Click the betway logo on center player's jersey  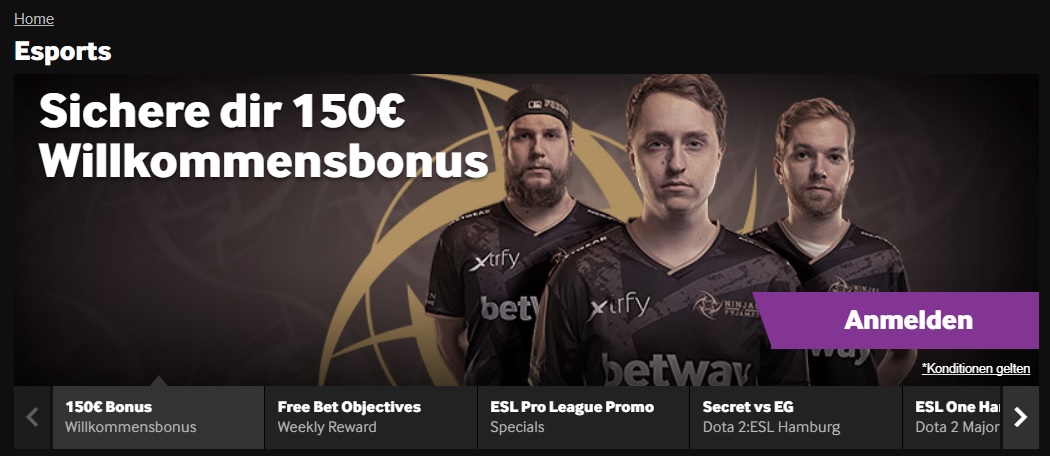[676, 370]
